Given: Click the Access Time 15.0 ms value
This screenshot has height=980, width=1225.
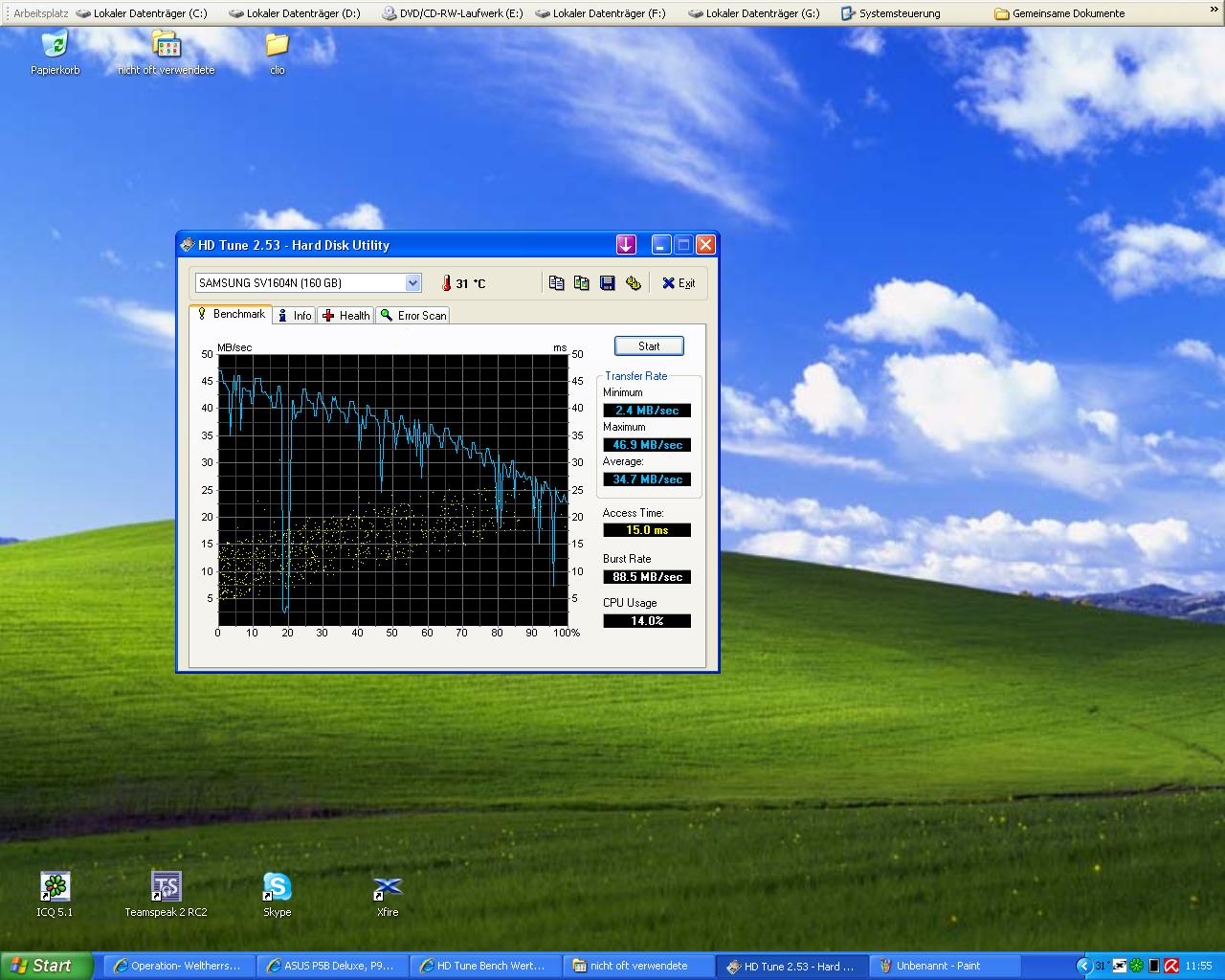Looking at the screenshot, I should (647, 529).
